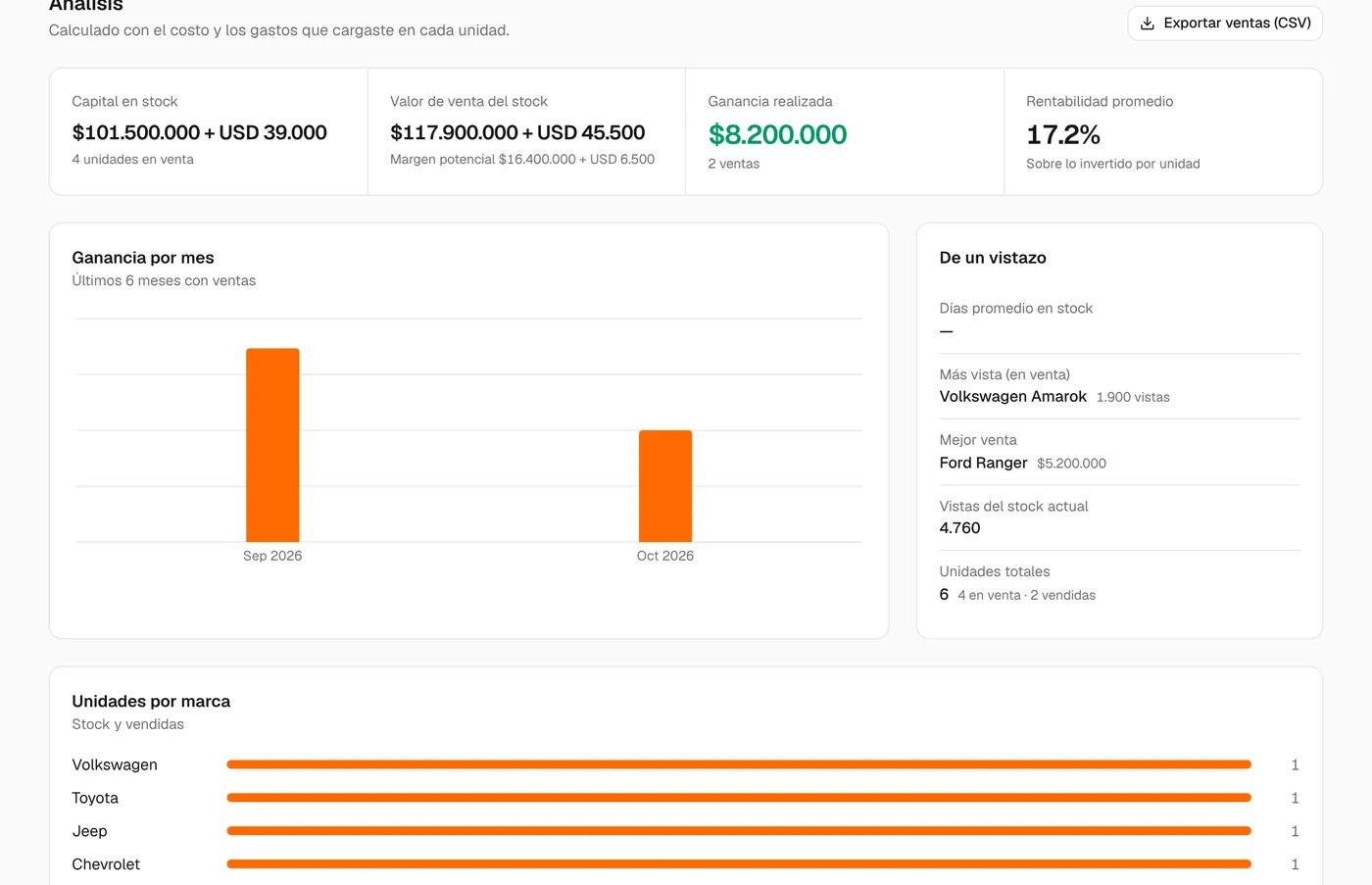
Task: Click the $101.500.000 + USD 39.000 capital value
Action: point(199,132)
